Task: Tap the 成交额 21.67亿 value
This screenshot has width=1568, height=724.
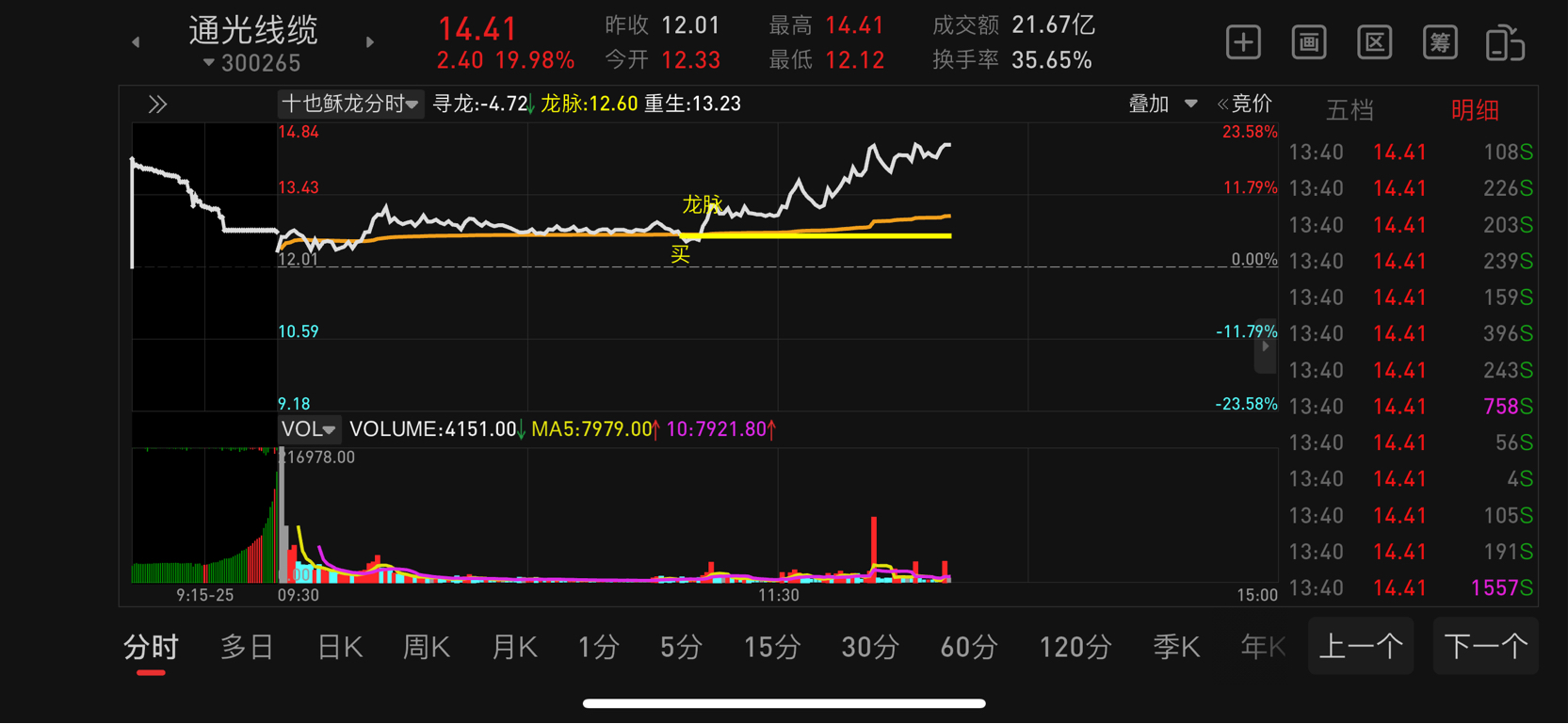Action: pyautogui.click(x=1013, y=24)
